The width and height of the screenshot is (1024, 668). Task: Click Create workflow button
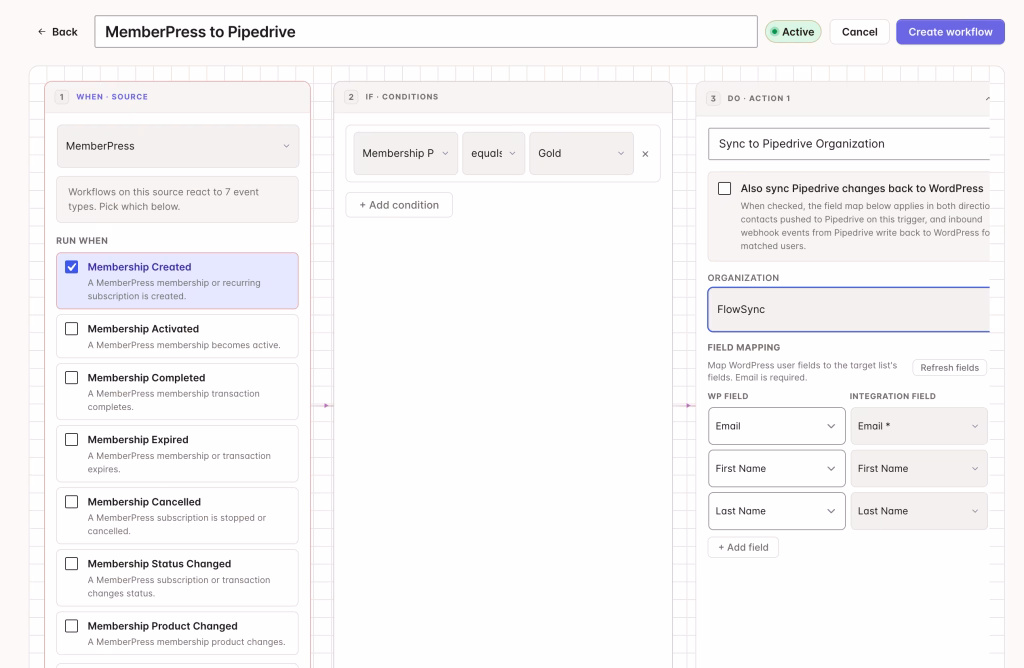coord(950,31)
